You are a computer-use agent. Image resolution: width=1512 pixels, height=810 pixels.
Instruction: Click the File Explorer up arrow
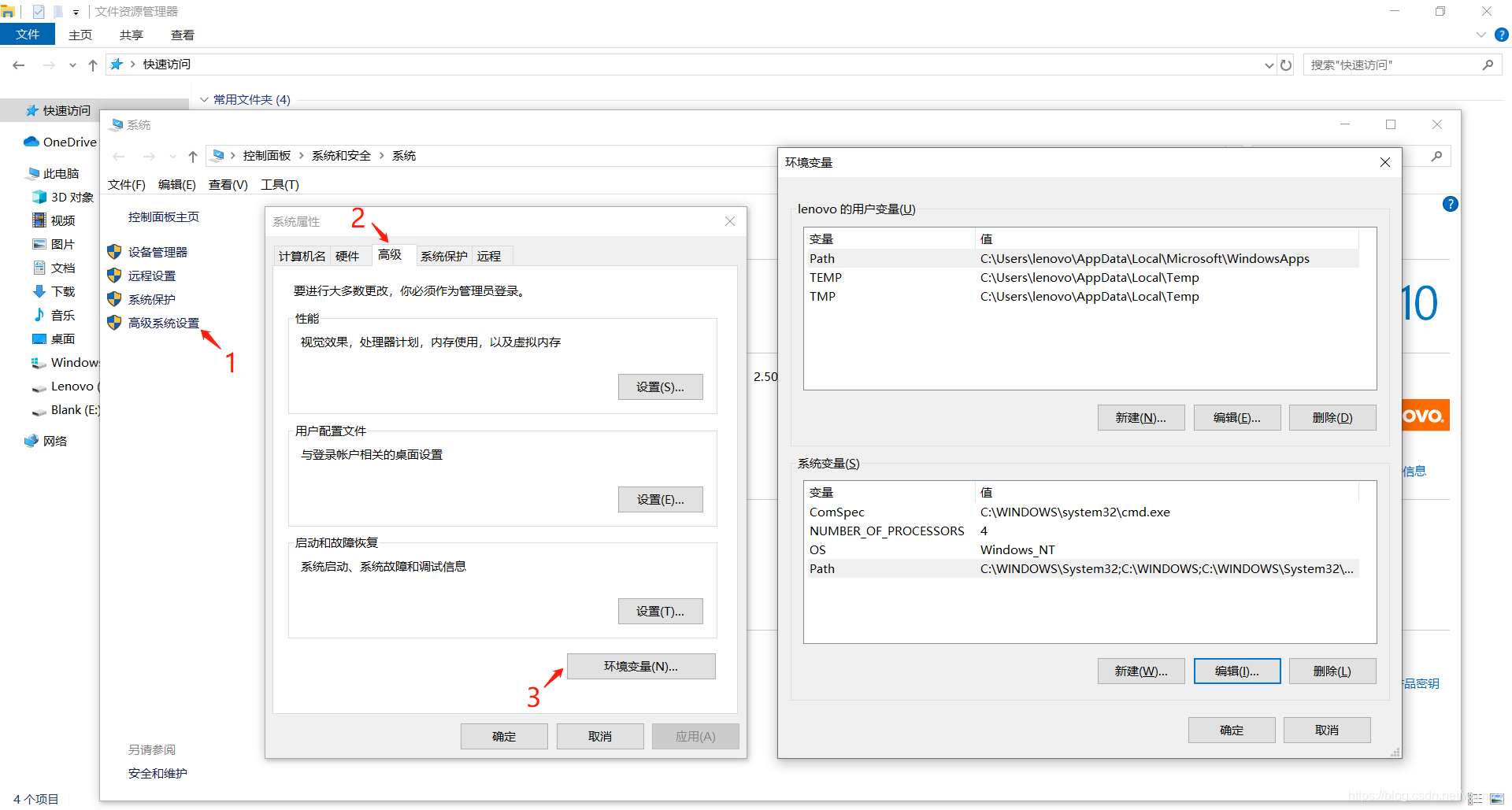point(93,65)
